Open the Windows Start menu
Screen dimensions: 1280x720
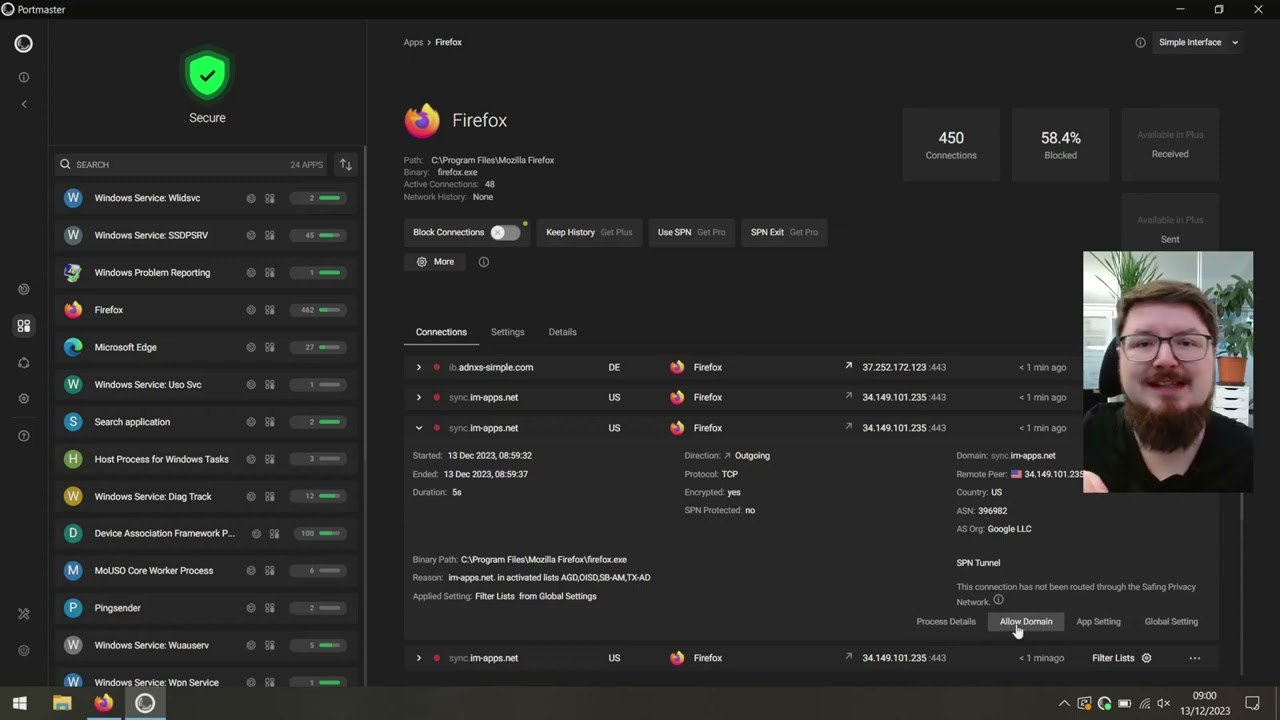[x=20, y=703]
